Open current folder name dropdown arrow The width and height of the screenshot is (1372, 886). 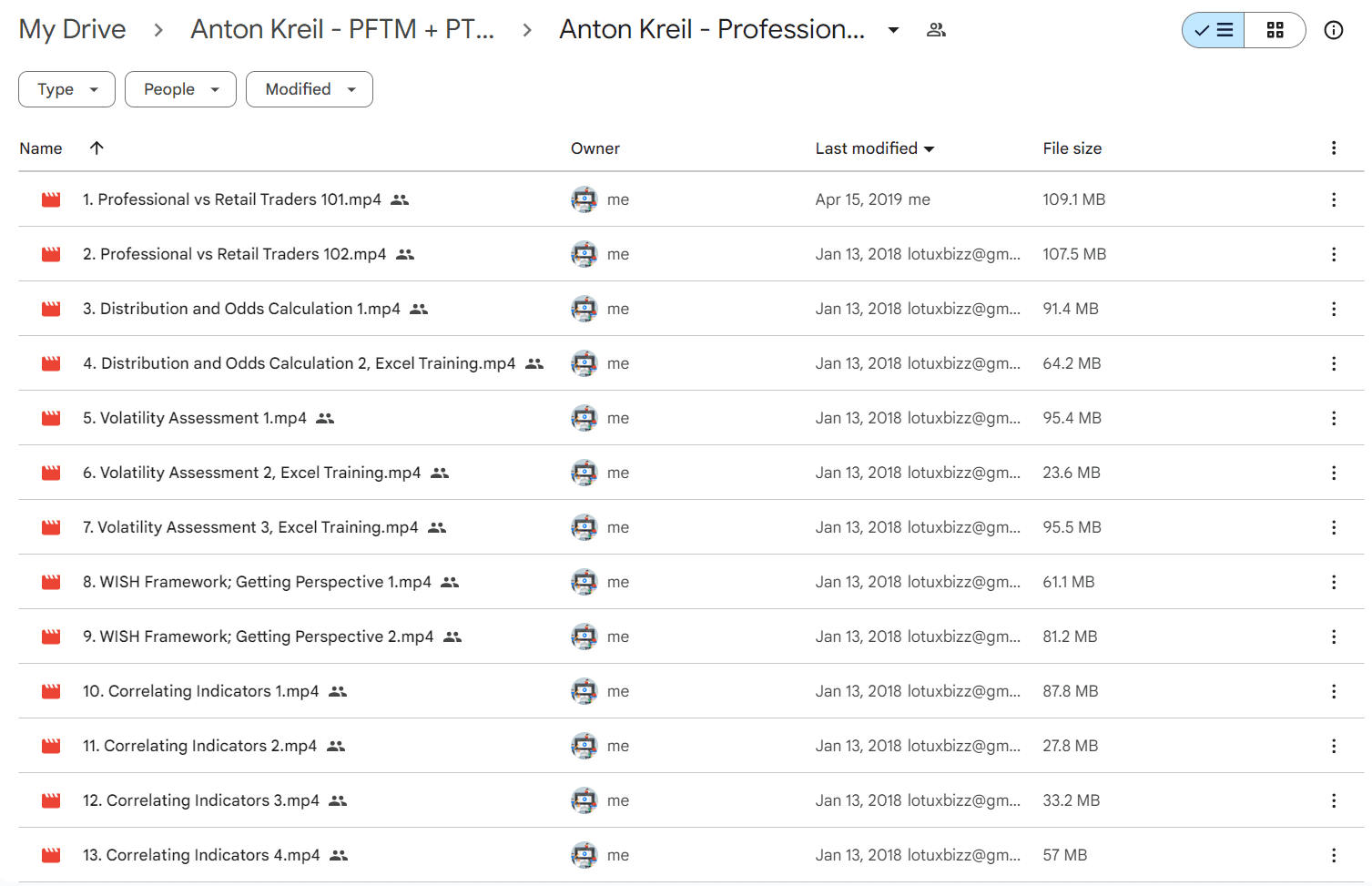click(x=893, y=30)
